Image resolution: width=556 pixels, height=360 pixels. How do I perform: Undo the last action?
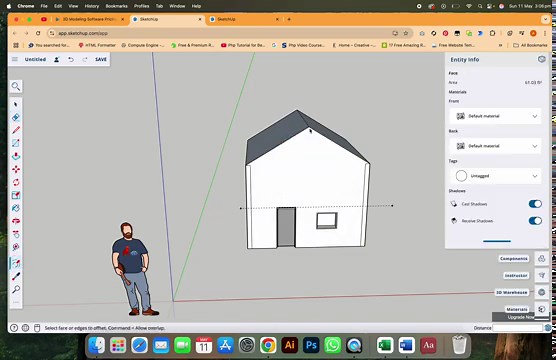pyautogui.click(x=71, y=59)
